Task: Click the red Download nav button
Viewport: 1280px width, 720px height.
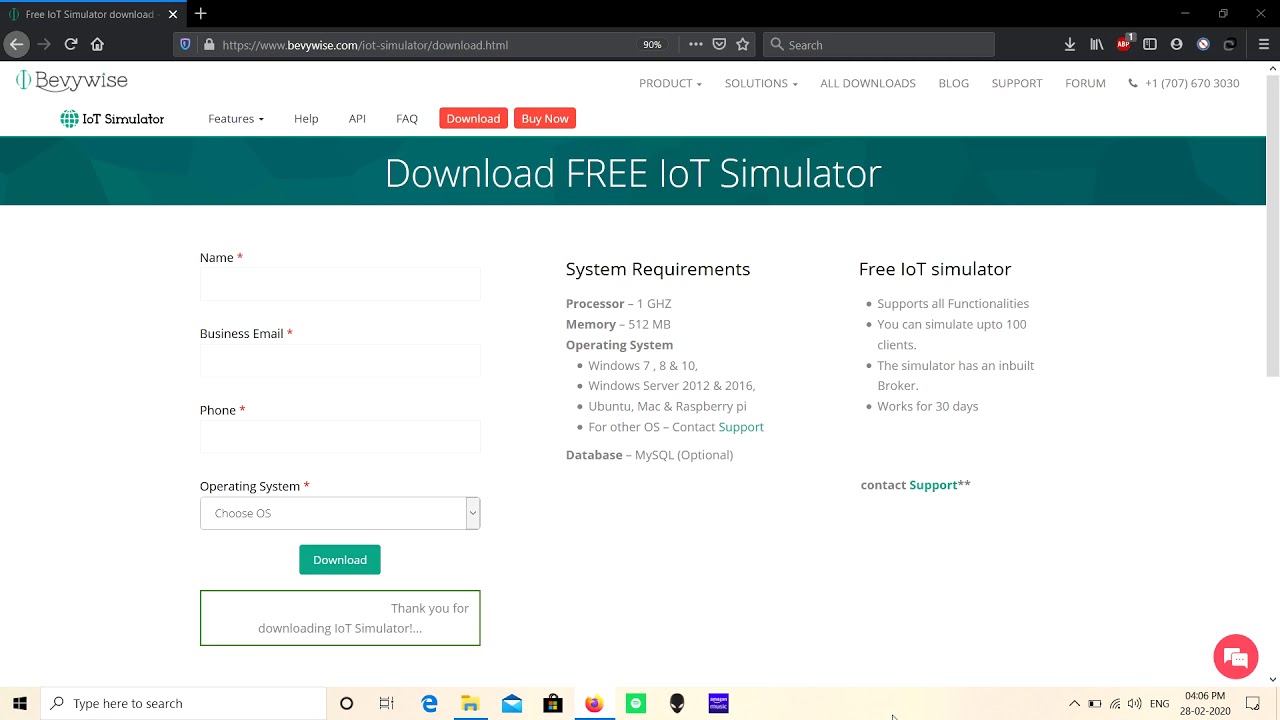Action: point(473,118)
